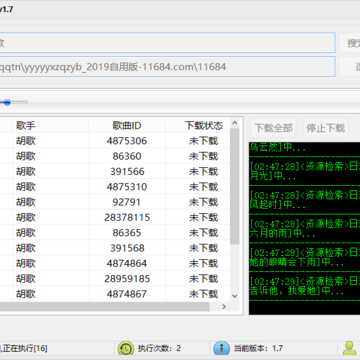The width and height of the screenshot is (360, 360).
Task: Select the row with song ID 28378115
Action: click(x=115, y=217)
